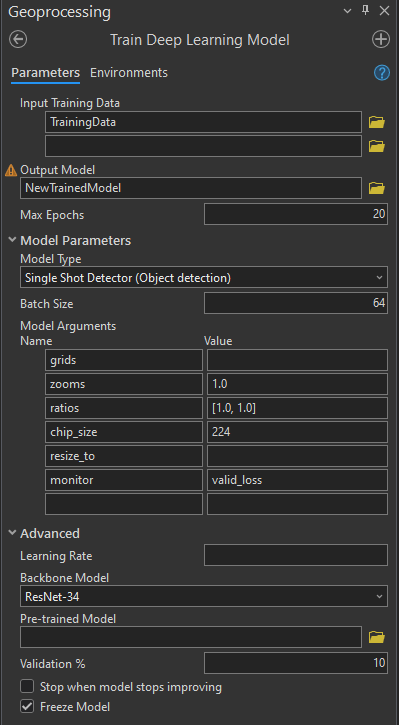This screenshot has width=399, height=725.
Task: Toggle auto-hide pin icon
Action: click(365, 11)
